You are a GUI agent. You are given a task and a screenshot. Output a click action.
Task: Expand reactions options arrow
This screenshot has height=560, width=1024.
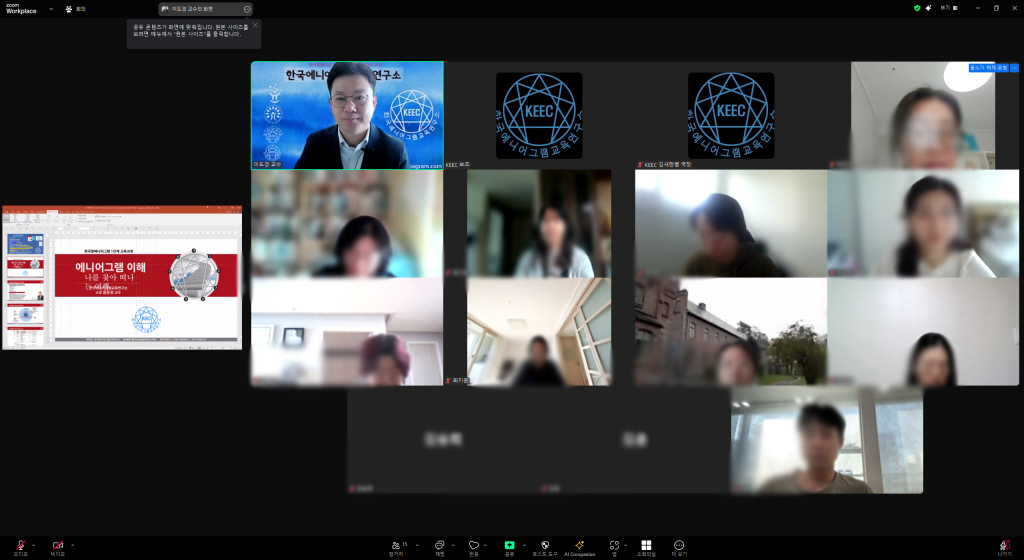[x=485, y=545]
